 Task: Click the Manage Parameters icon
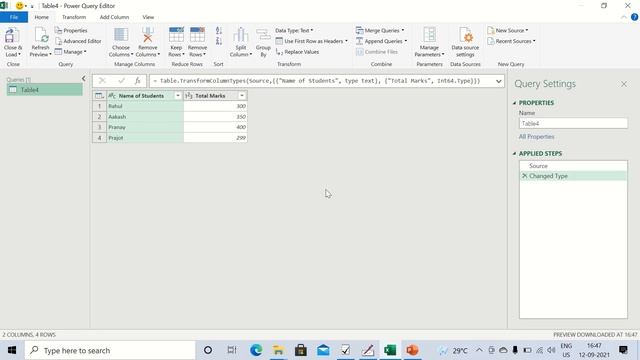[x=429, y=35]
